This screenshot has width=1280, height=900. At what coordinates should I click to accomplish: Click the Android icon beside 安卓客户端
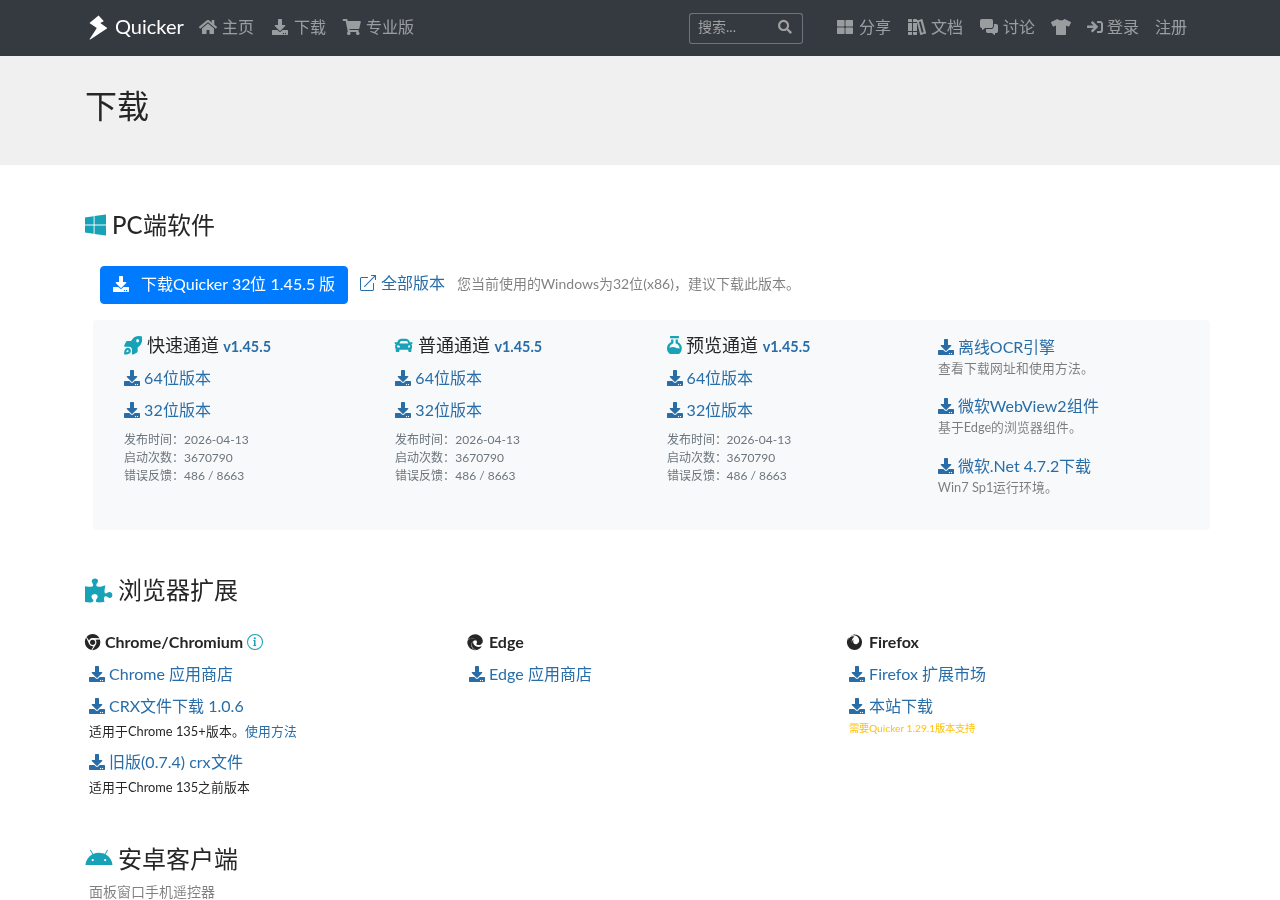99,859
